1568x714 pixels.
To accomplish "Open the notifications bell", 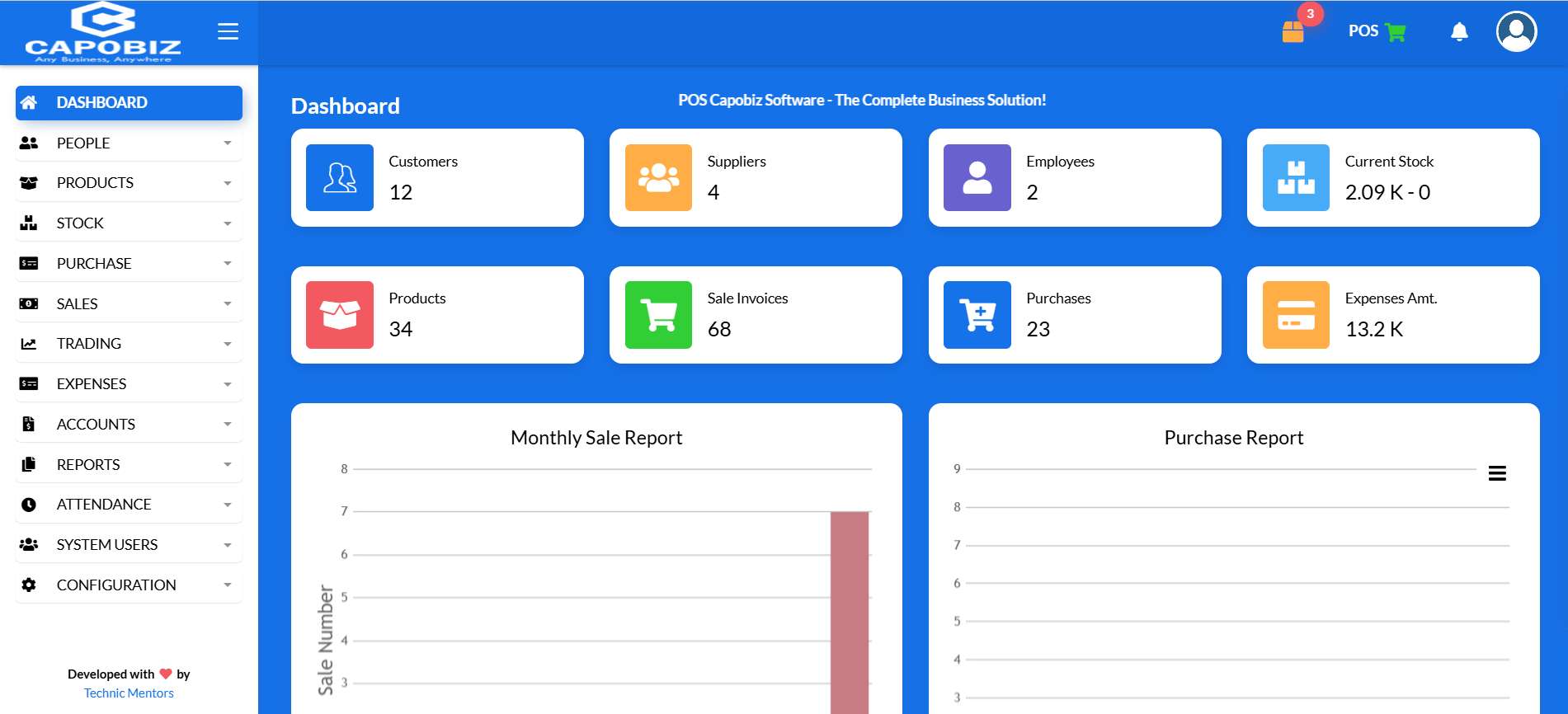I will tap(1459, 31).
